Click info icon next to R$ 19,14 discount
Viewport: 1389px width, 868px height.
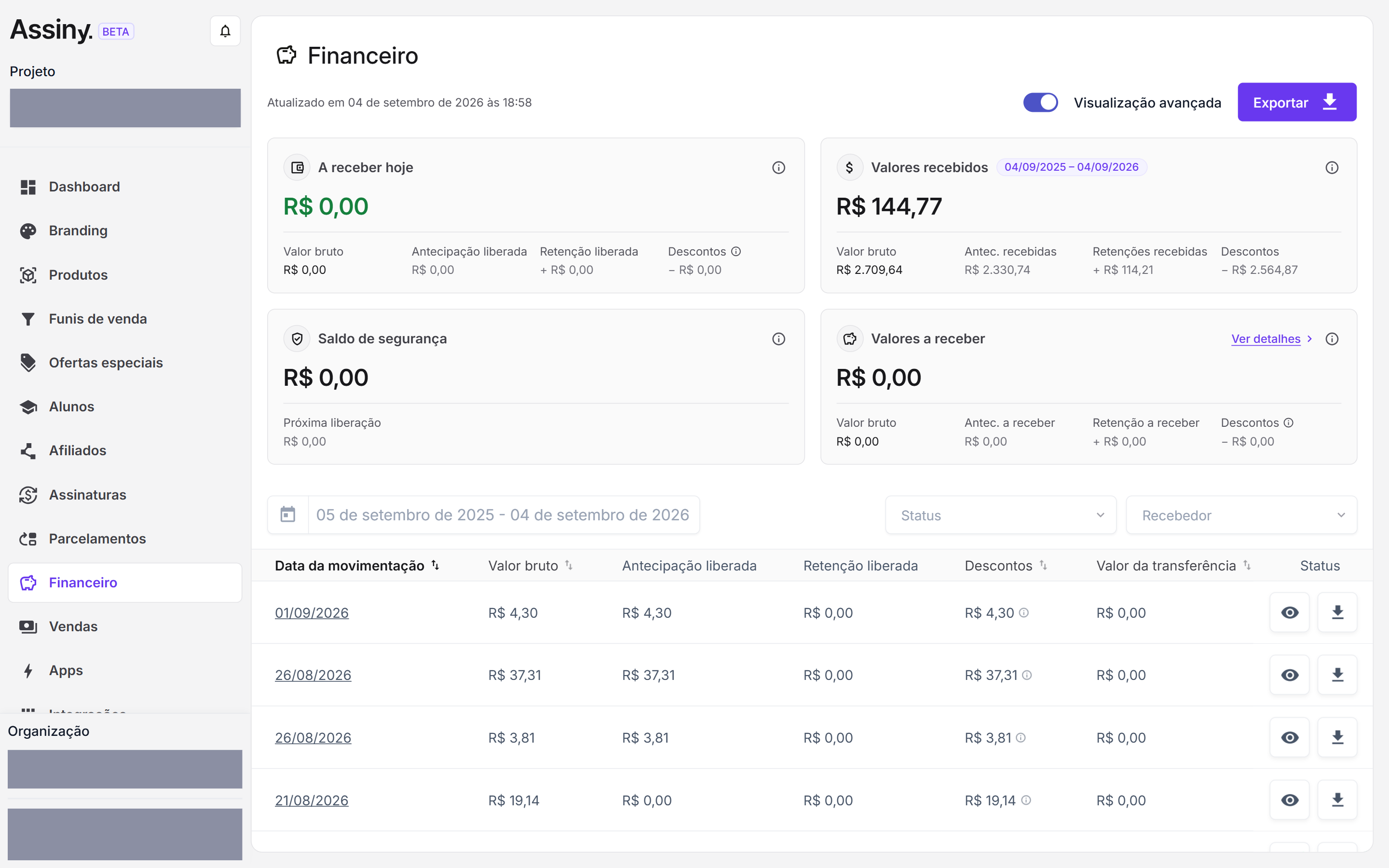coord(1026,800)
